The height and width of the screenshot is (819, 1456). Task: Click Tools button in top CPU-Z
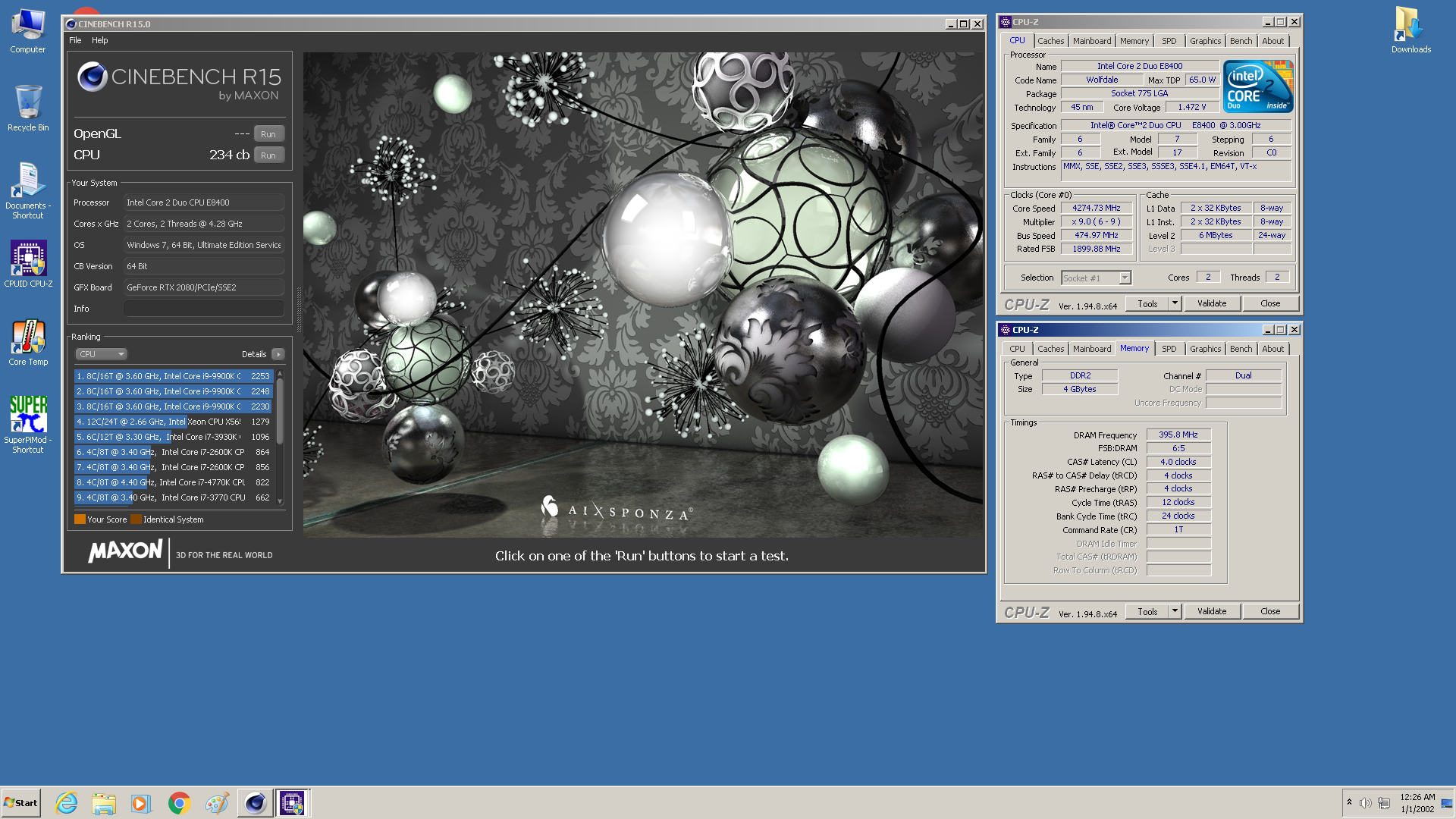[x=1147, y=303]
